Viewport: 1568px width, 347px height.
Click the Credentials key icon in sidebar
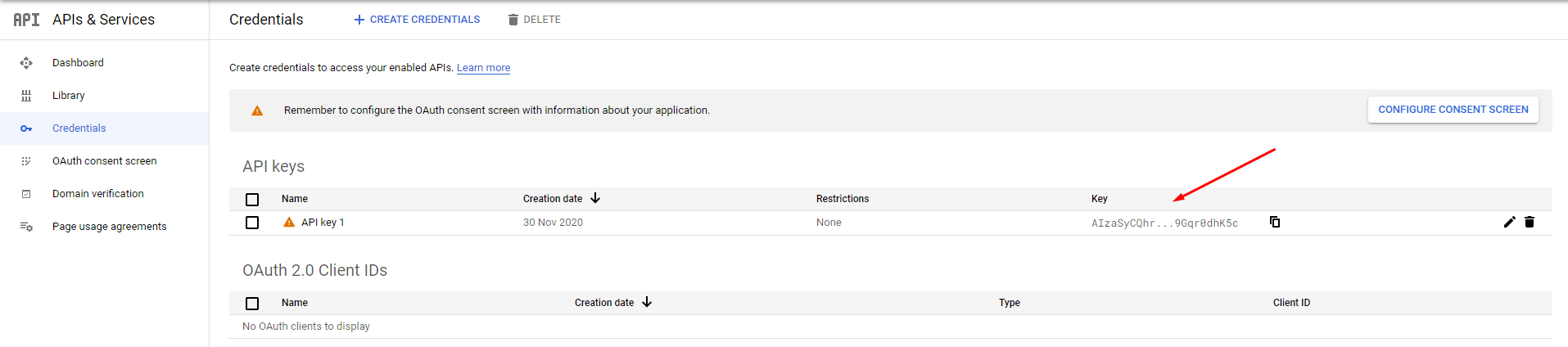click(26, 128)
